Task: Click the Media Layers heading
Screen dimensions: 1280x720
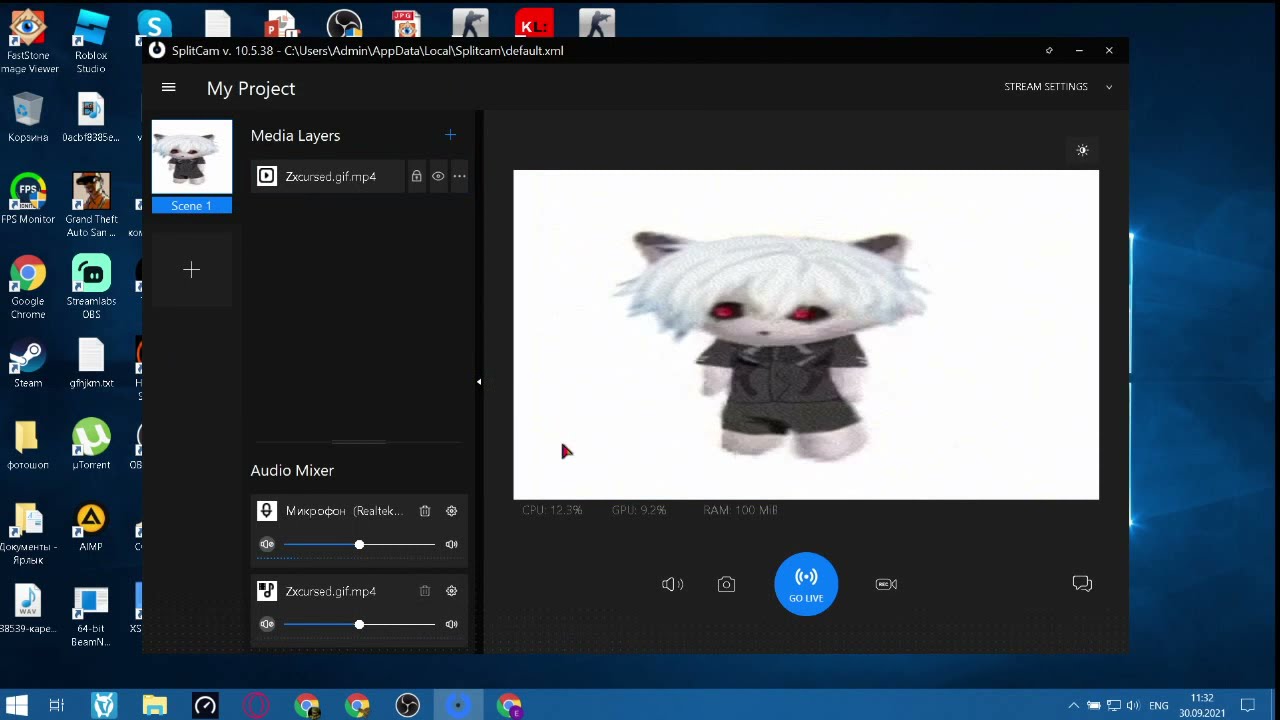Action: click(x=295, y=135)
